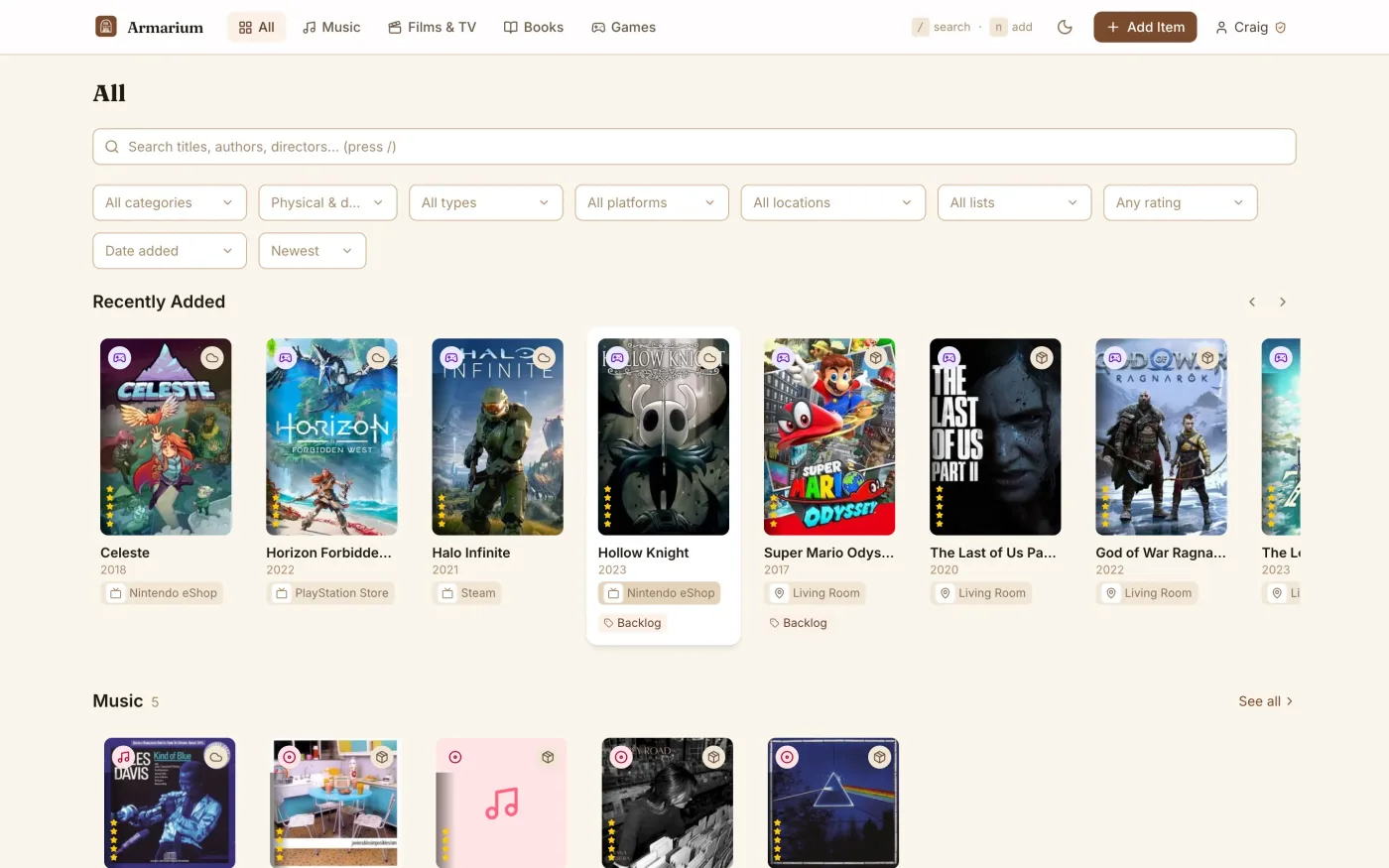
Task: Open the Games tab
Action: (623, 27)
